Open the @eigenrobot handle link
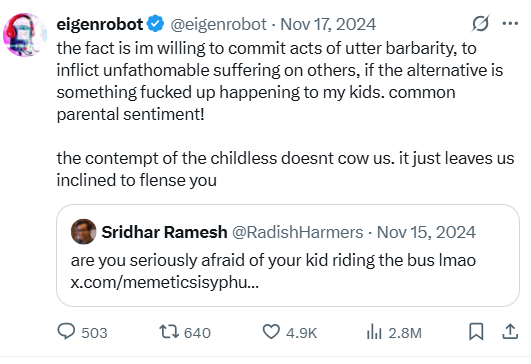Screen dimensions: 531x364 pyautogui.click(x=218, y=24)
